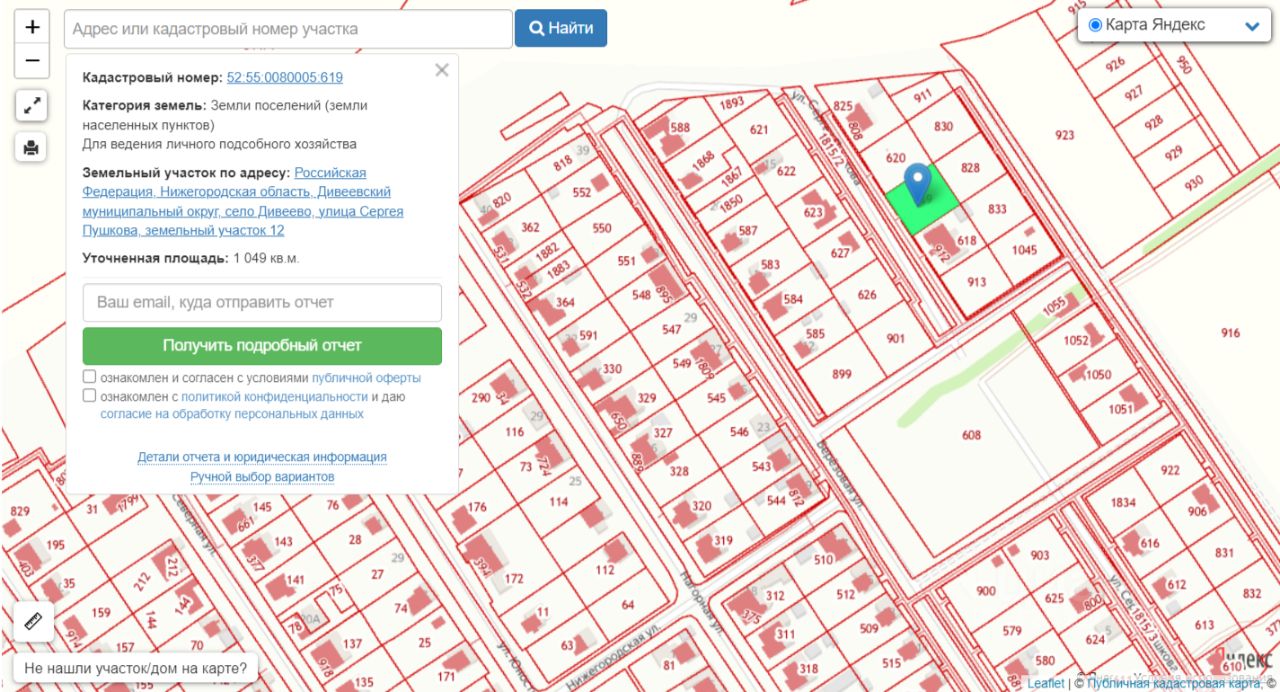Toggle fullscreen map view icon

32,105
